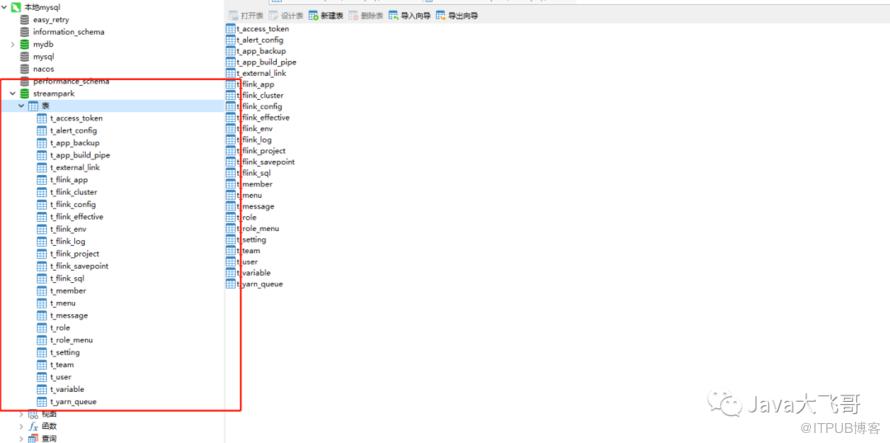Click the mysql database icon in the tree

coord(24,57)
